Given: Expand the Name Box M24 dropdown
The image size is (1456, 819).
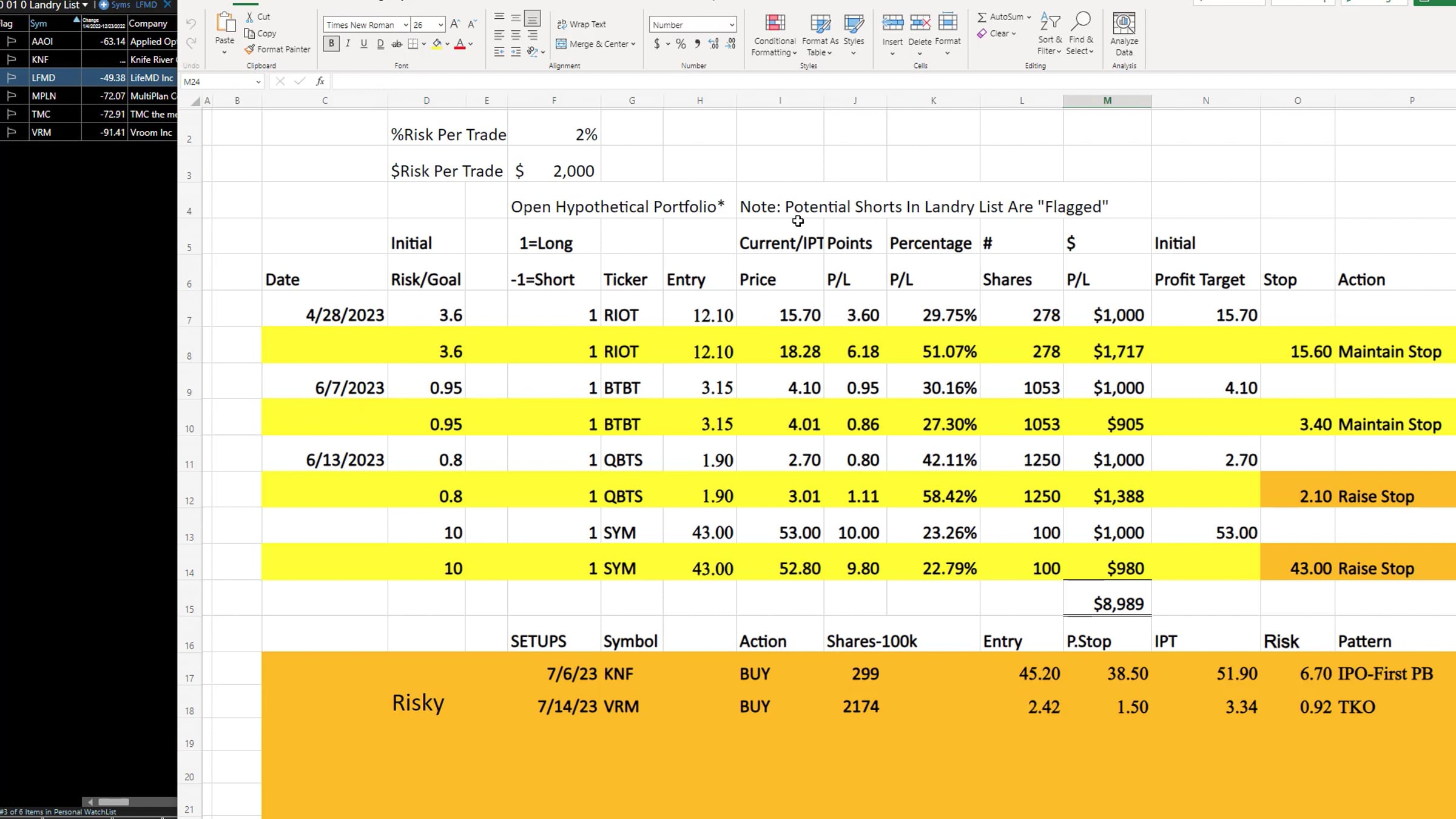Looking at the screenshot, I should (258, 82).
